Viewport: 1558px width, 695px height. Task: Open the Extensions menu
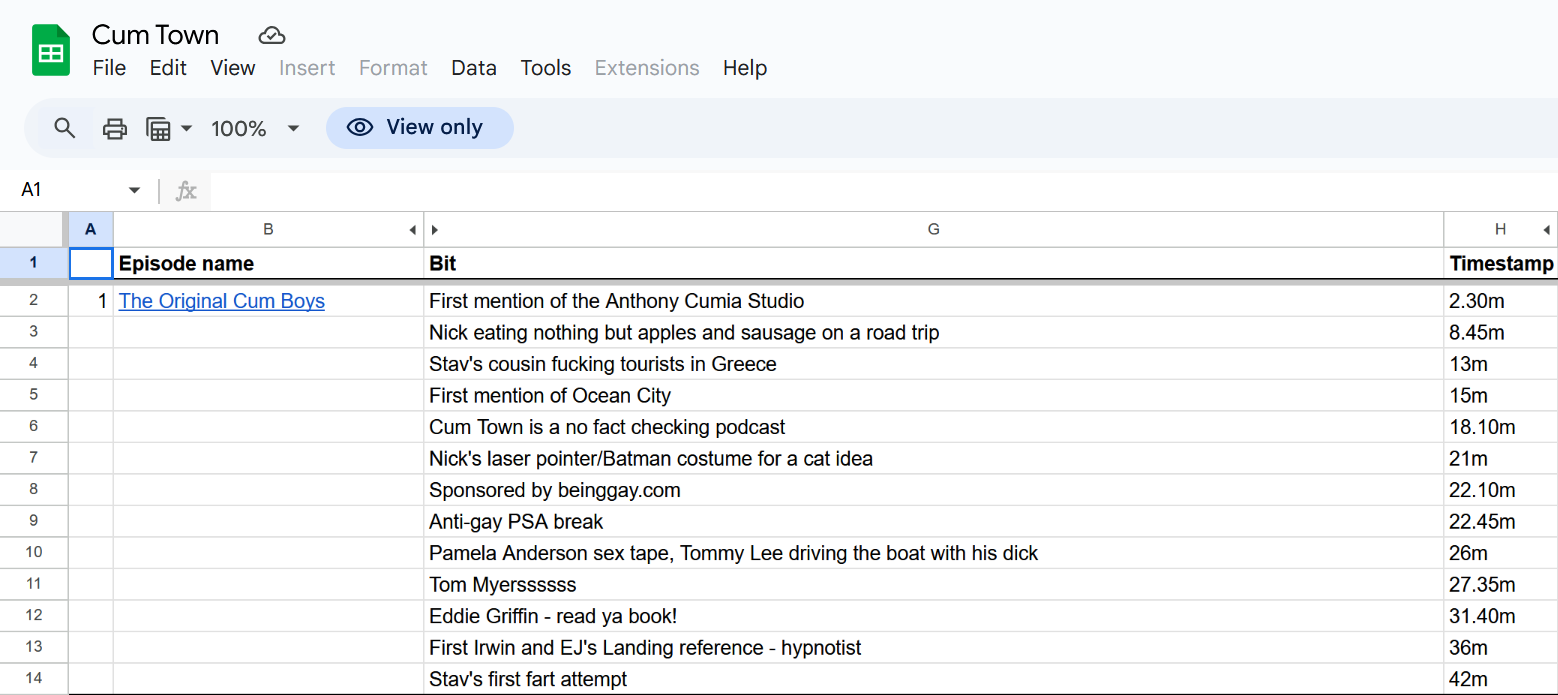point(647,68)
